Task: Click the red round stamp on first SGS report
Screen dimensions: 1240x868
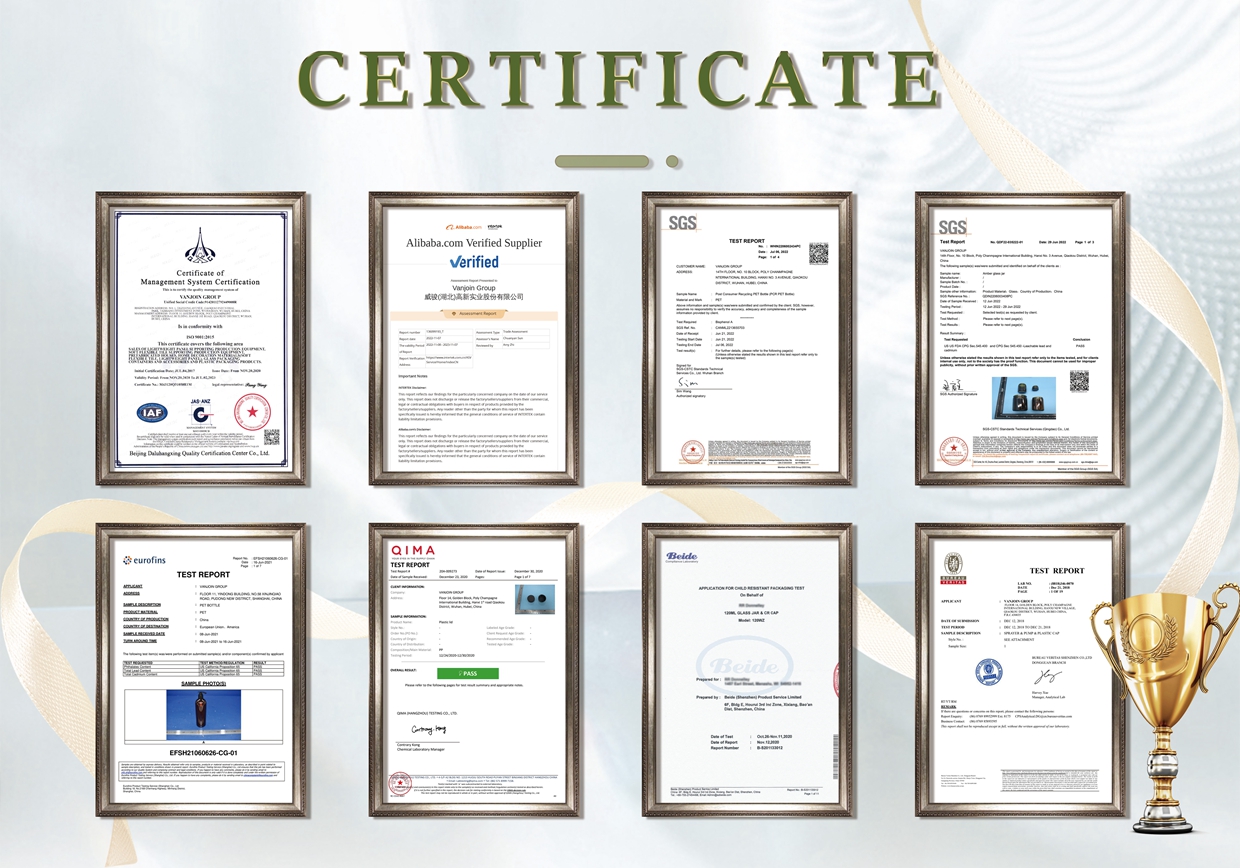Action: (693, 451)
